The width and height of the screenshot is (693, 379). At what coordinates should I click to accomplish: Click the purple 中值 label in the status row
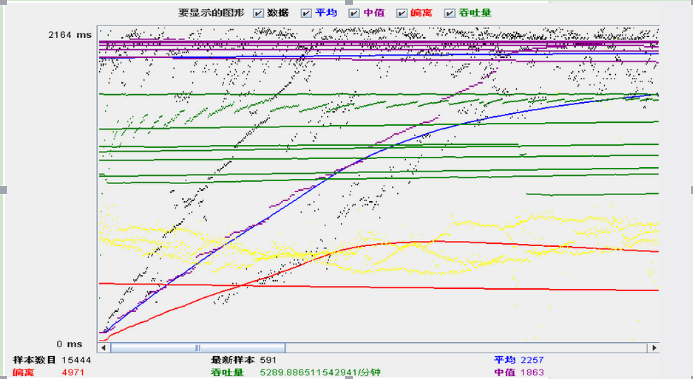(505, 372)
